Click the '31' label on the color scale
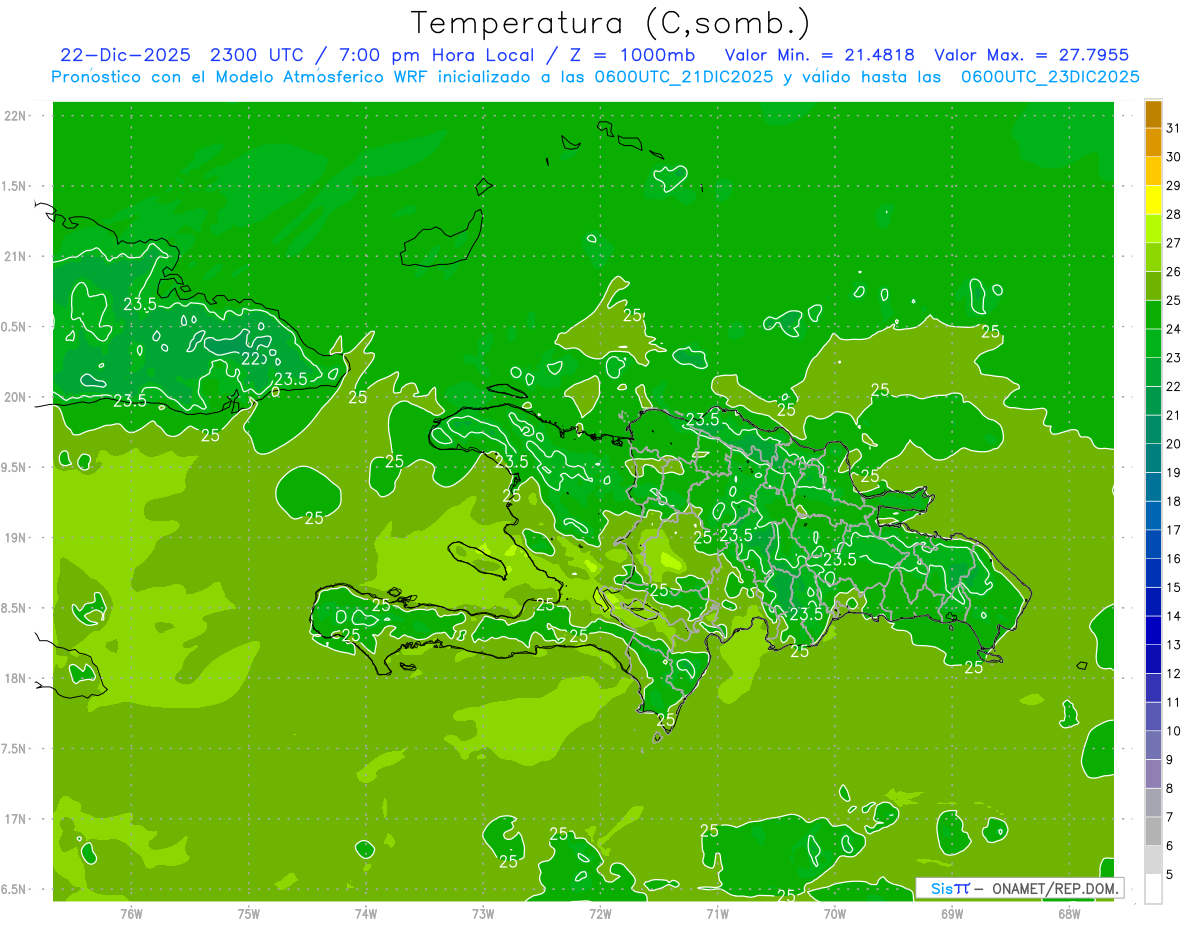 coord(1174,128)
